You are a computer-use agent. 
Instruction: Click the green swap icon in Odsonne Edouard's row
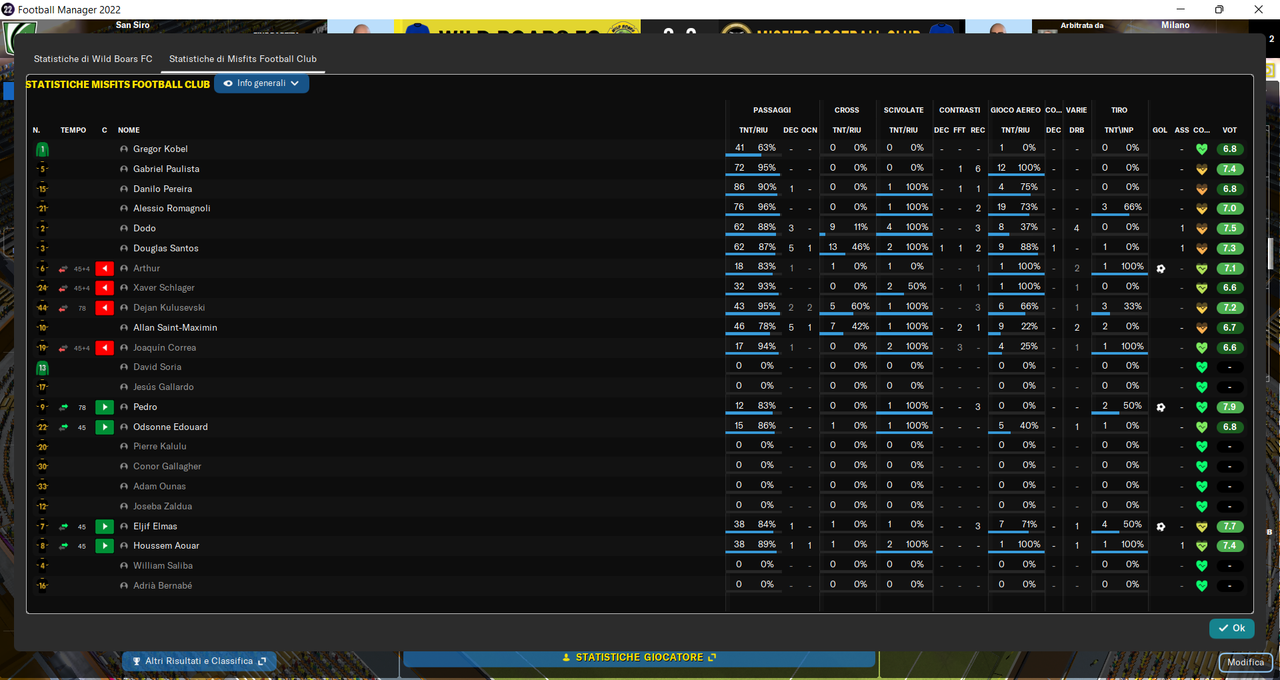[x=64, y=427]
